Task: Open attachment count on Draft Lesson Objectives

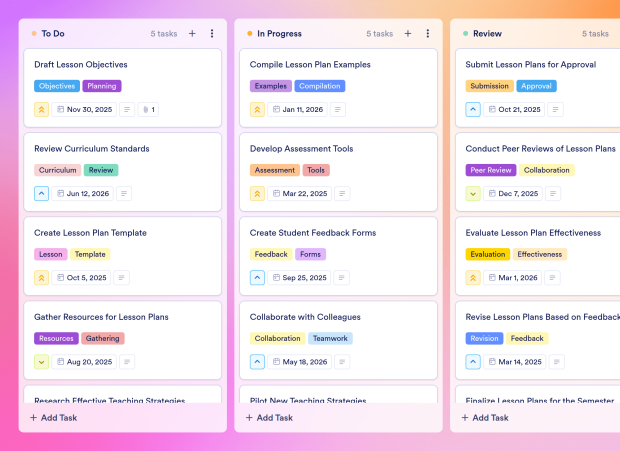Action: [148, 109]
